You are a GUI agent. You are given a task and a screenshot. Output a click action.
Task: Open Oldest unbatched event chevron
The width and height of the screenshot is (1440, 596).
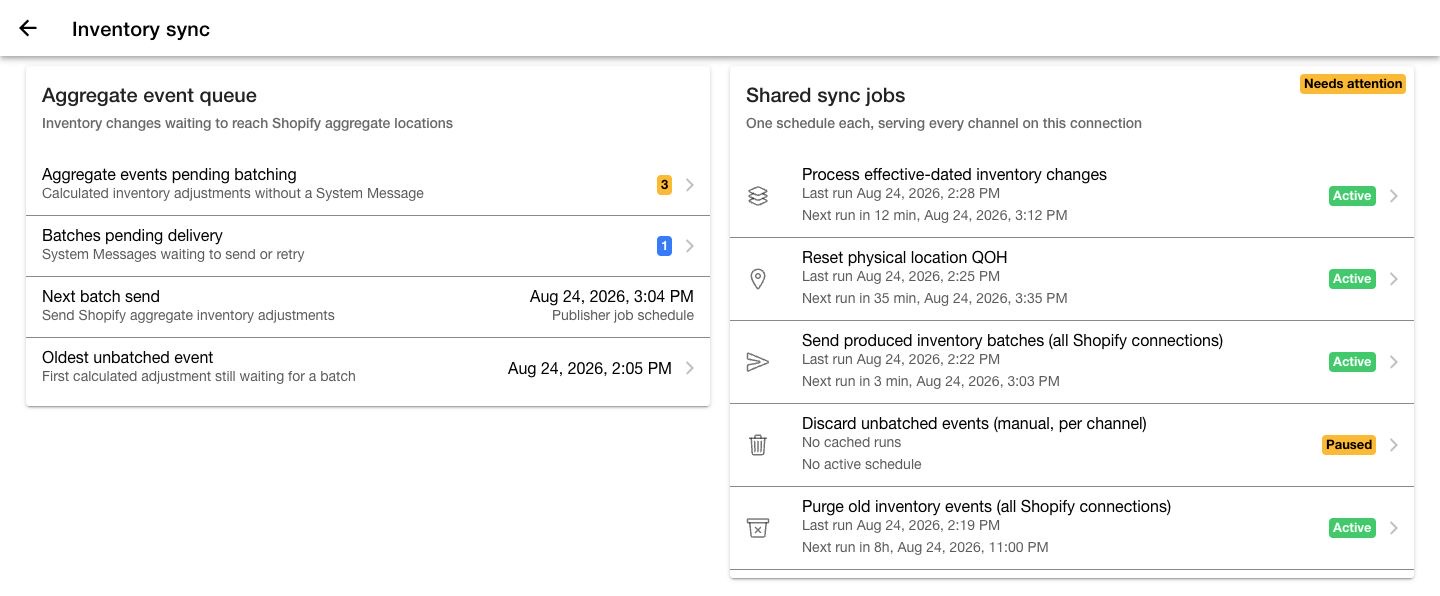690,368
